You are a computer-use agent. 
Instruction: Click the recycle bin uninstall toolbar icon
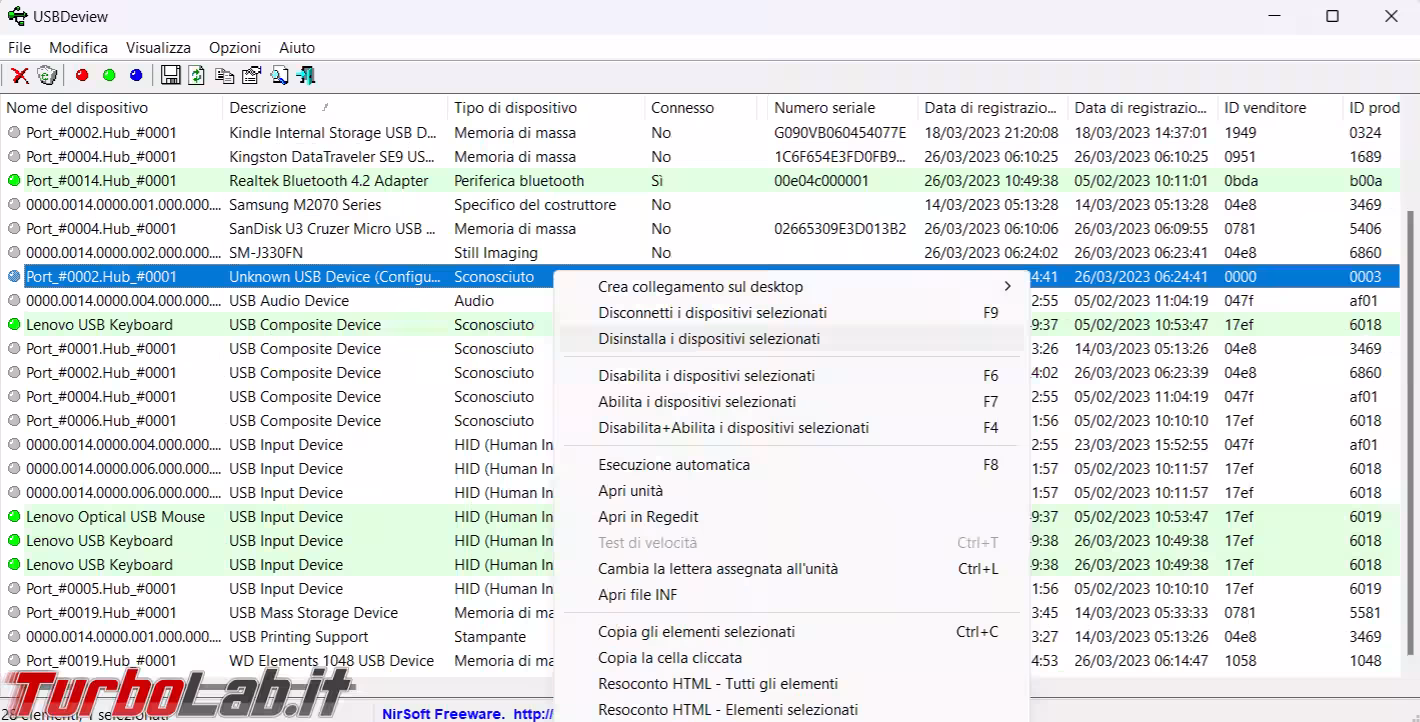[47, 75]
